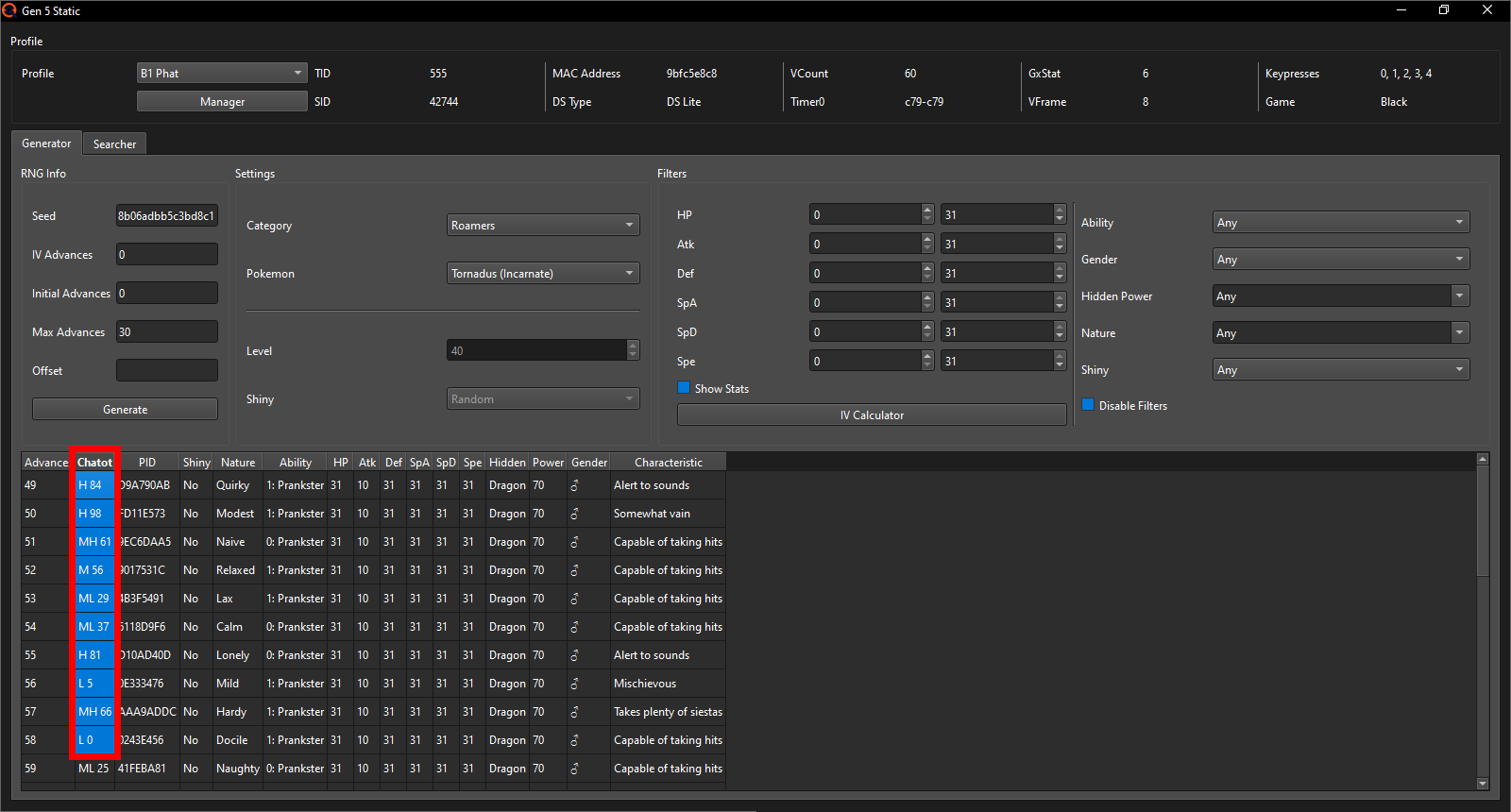Open the Hidden Power filter dropdown
1511x812 pixels.
[x=1340, y=296]
